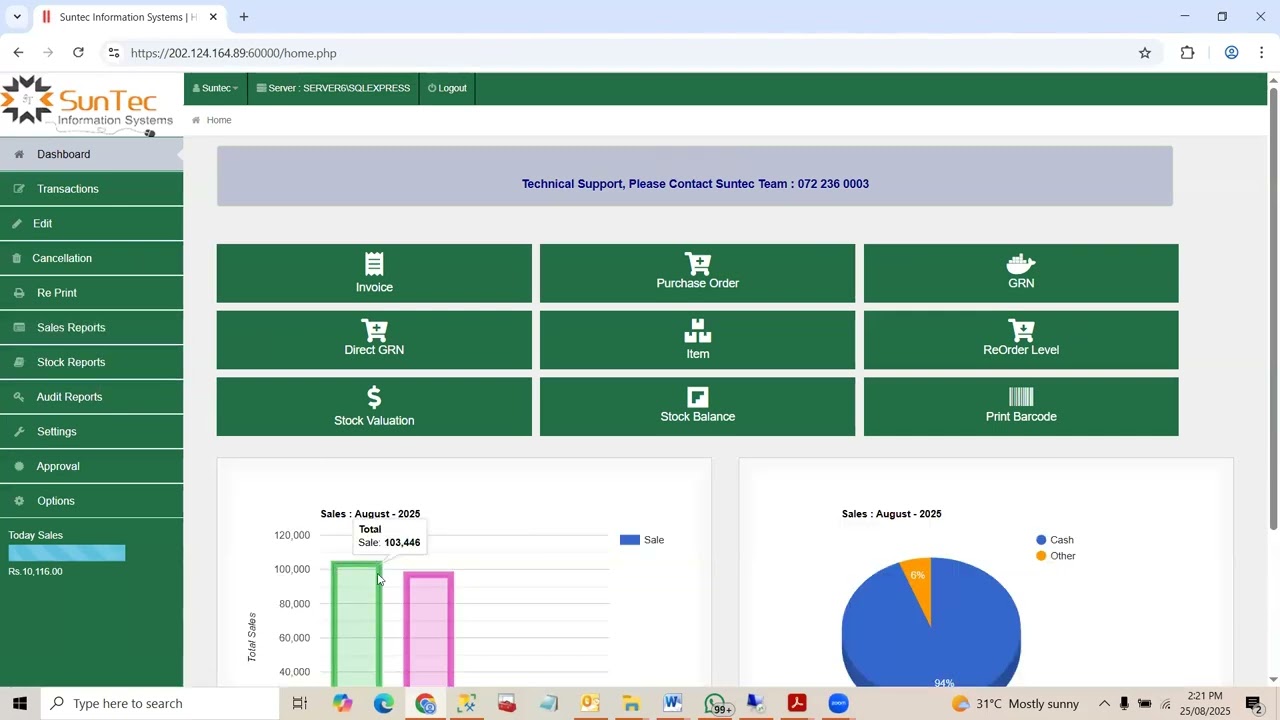Open Settings in the sidebar
This screenshot has width=1280, height=720.
tap(91, 432)
